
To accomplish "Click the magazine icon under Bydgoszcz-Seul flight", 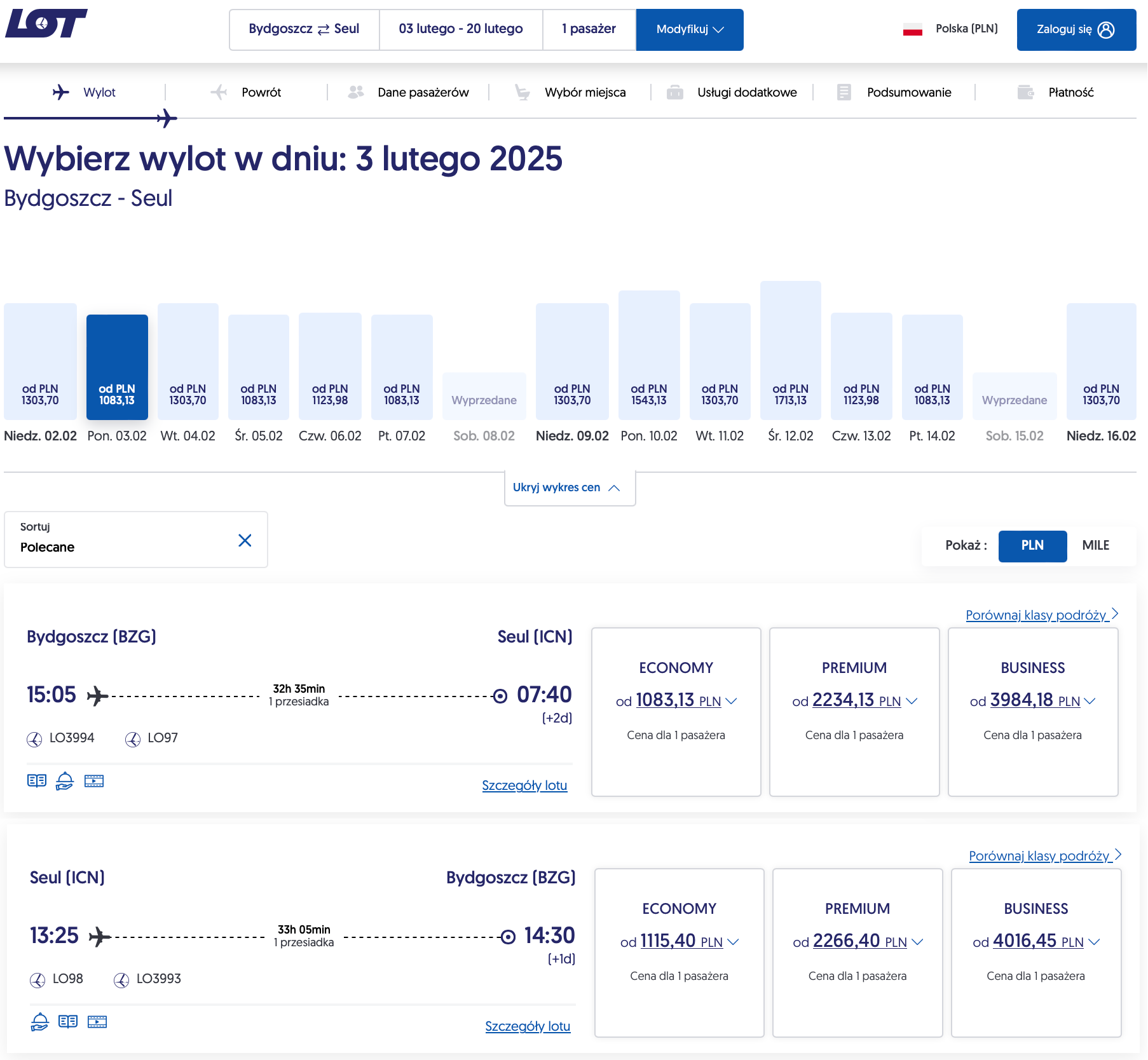I will [x=37, y=780].
